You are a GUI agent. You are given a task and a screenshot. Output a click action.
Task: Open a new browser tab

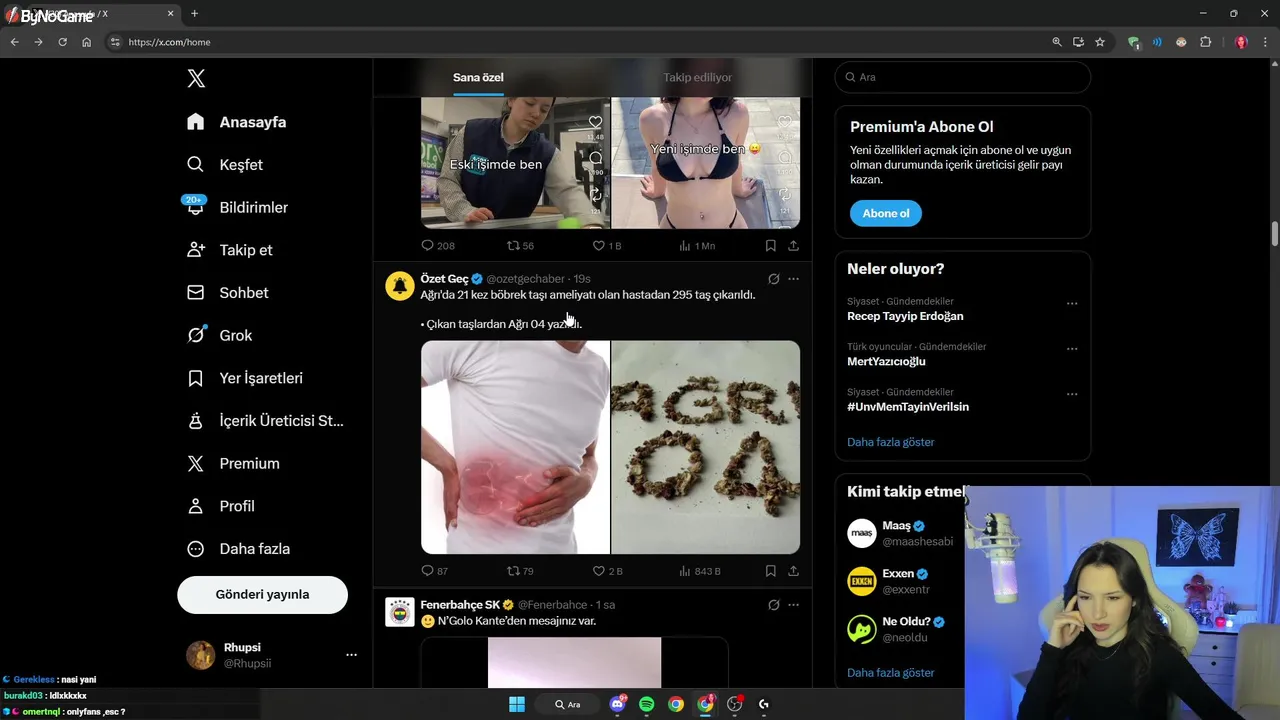(x=194, y=13)
